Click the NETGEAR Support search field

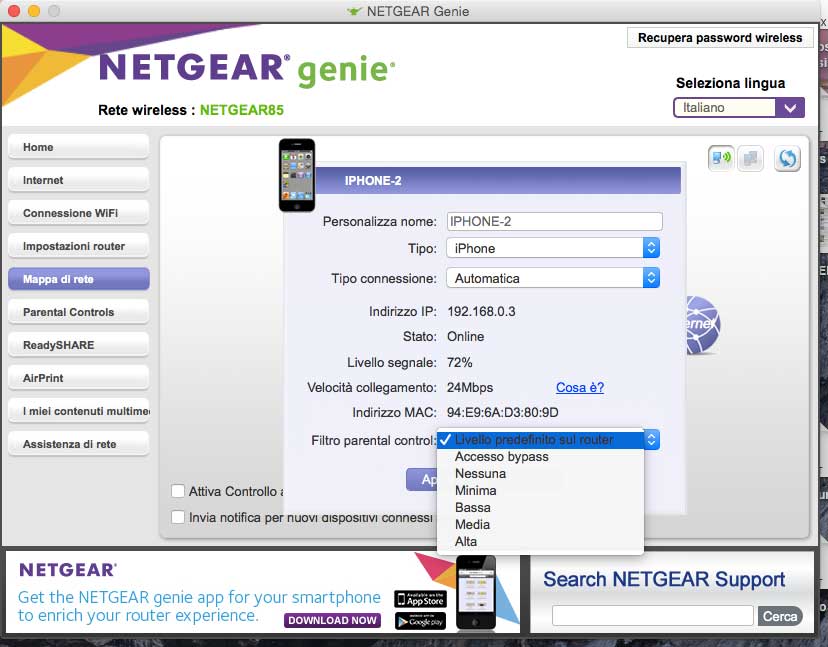coord(653,616)
